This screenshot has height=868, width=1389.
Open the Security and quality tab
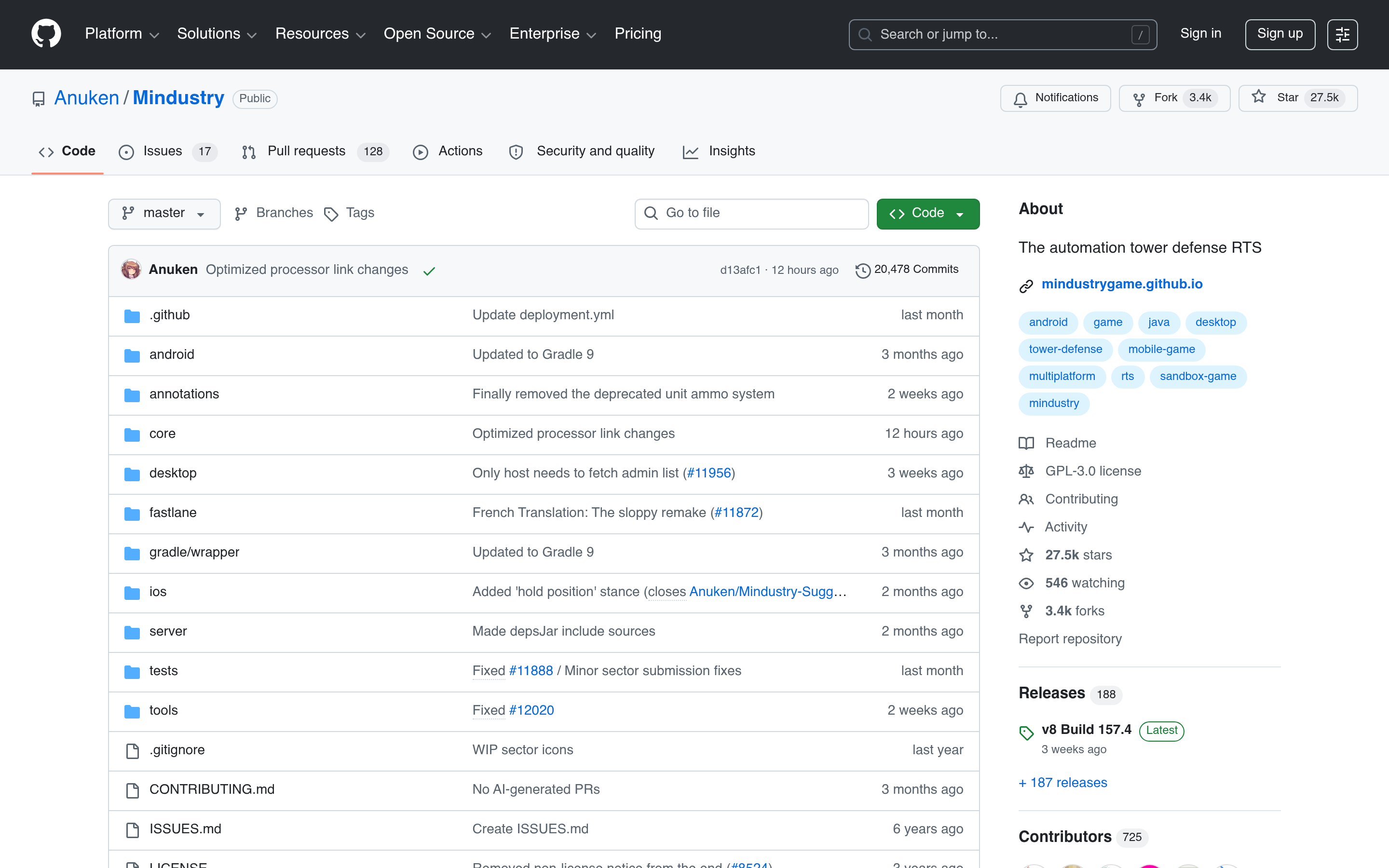[582, 151]
